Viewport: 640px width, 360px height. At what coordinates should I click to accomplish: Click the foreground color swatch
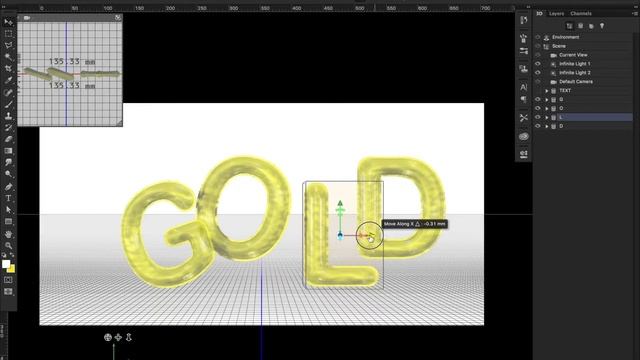tap(5, 264)
